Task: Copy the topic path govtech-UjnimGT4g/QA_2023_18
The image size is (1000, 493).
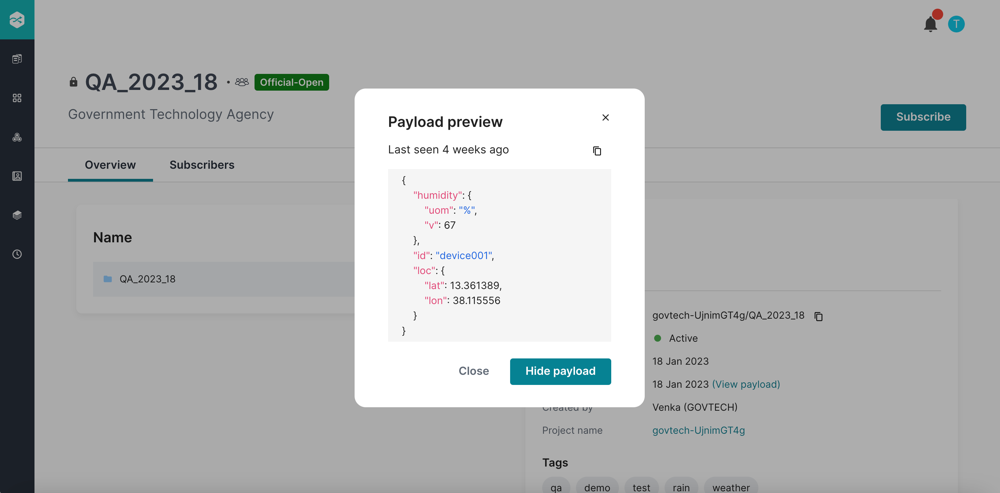Action: (x=818, y=316)
